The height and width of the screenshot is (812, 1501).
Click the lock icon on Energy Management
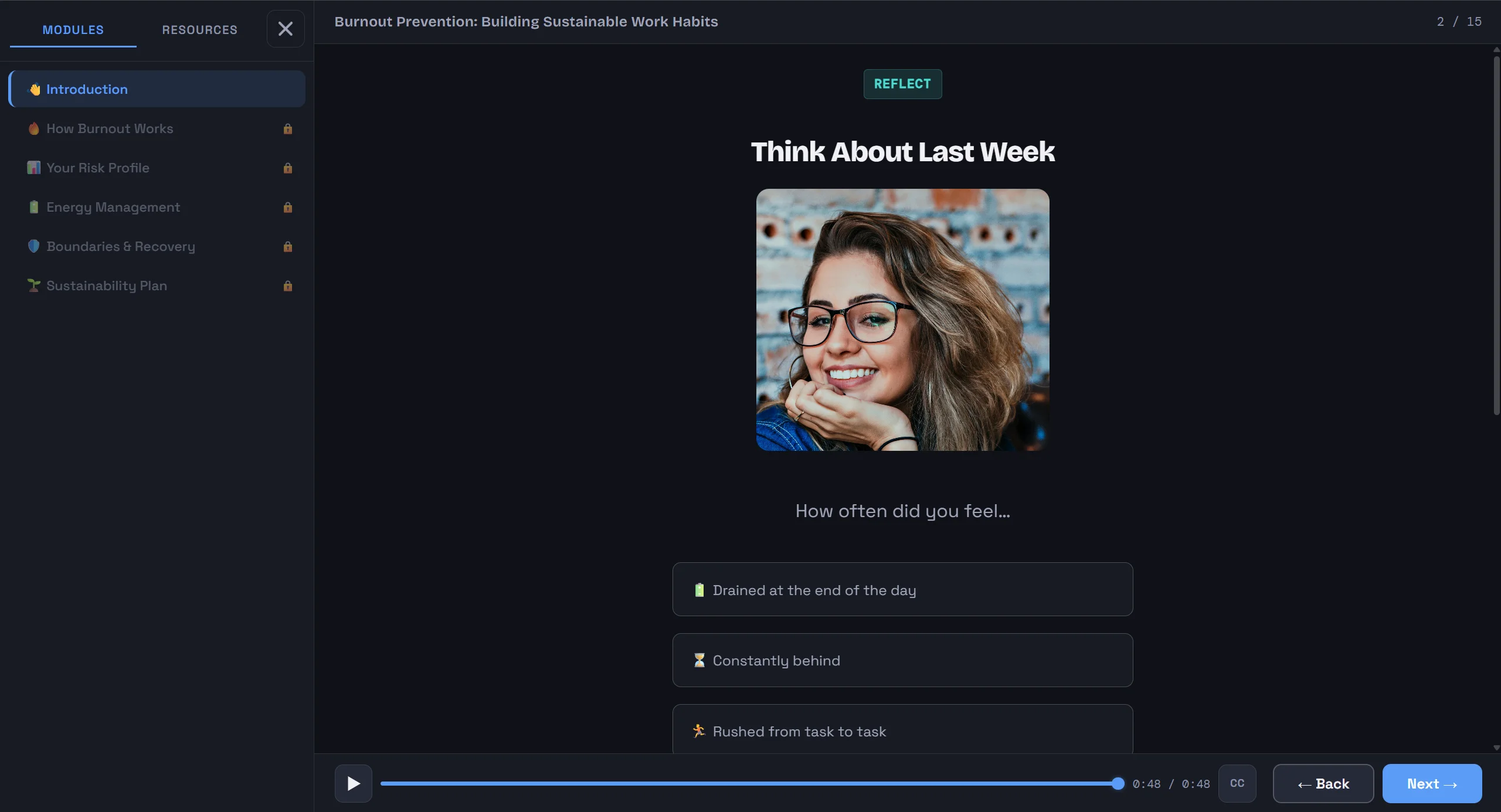pos(288,207)
